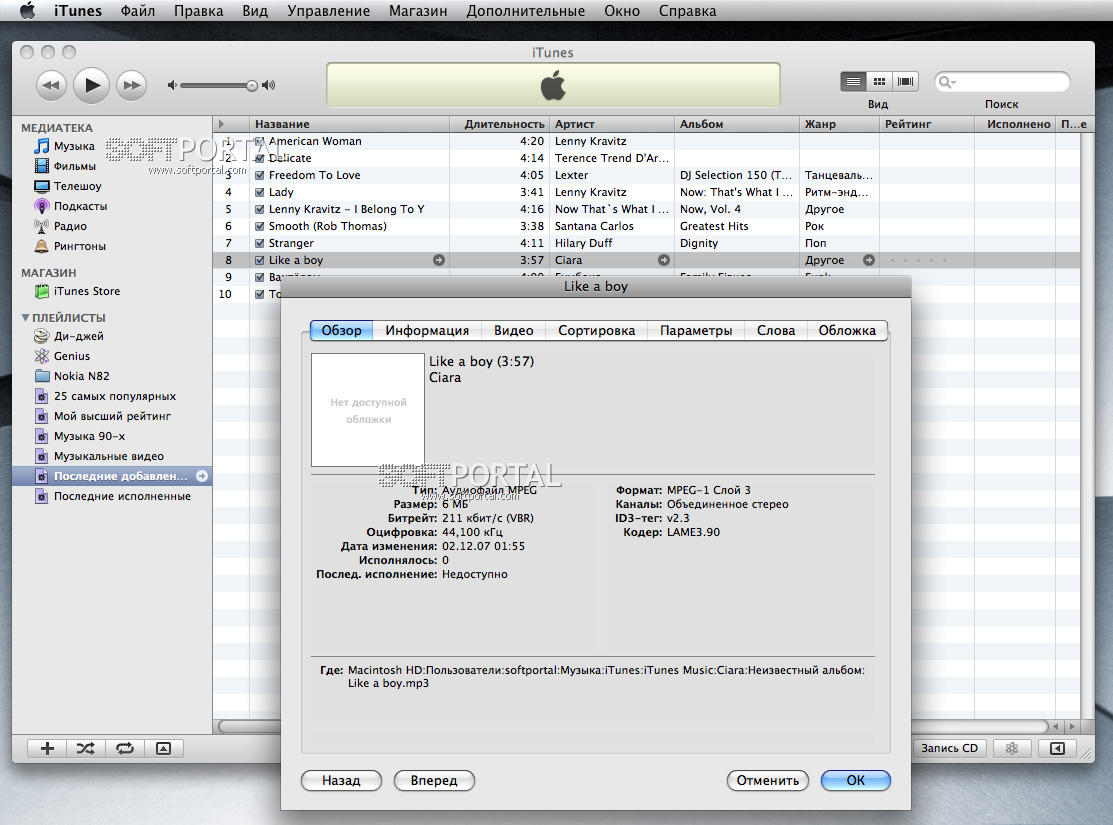Viewport: 1113px width, 825px height.
Task: Switch to the Информация tab
Action: point(427,330)
